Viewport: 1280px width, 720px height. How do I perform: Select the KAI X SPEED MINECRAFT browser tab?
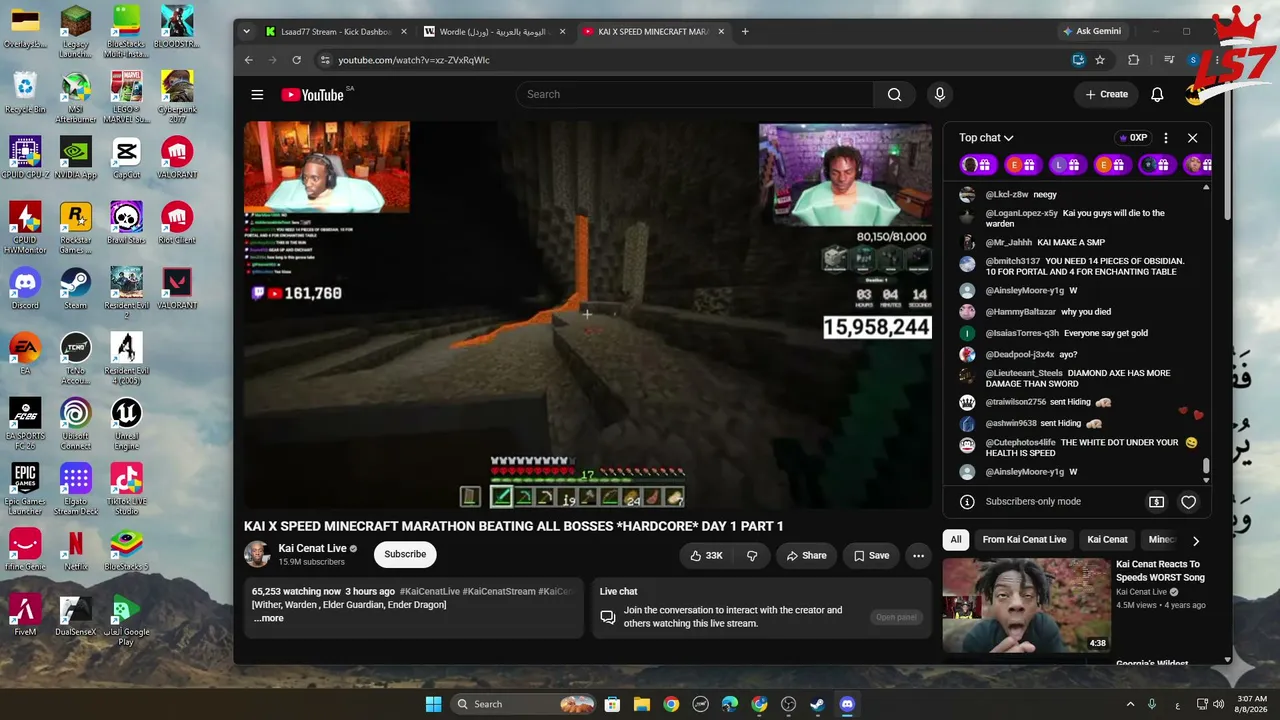click(652, 31)
